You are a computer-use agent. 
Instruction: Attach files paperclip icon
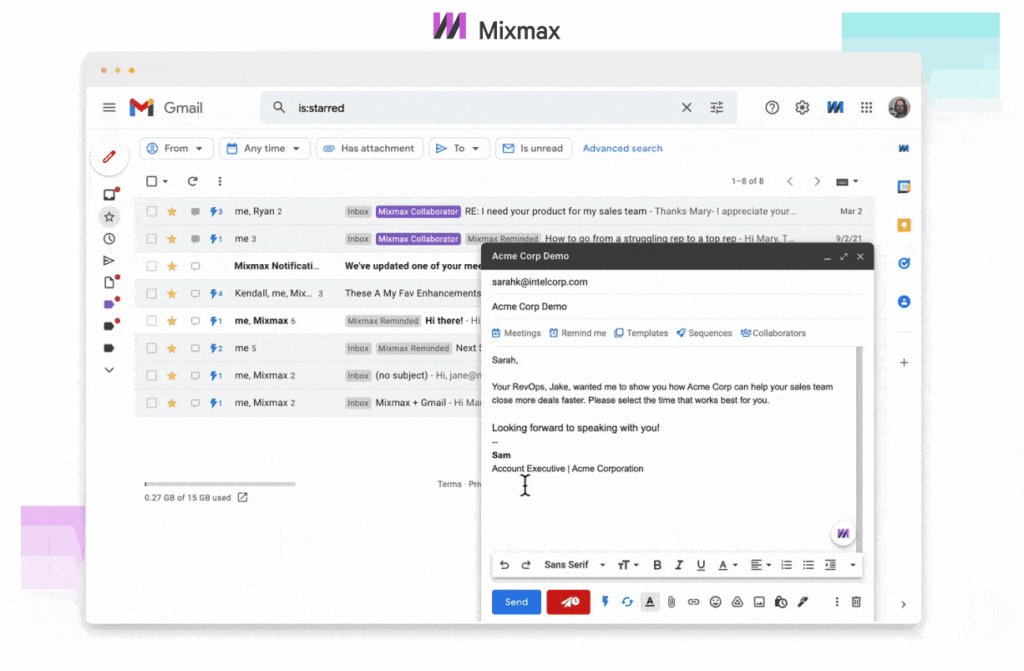[x=671, y=602]
